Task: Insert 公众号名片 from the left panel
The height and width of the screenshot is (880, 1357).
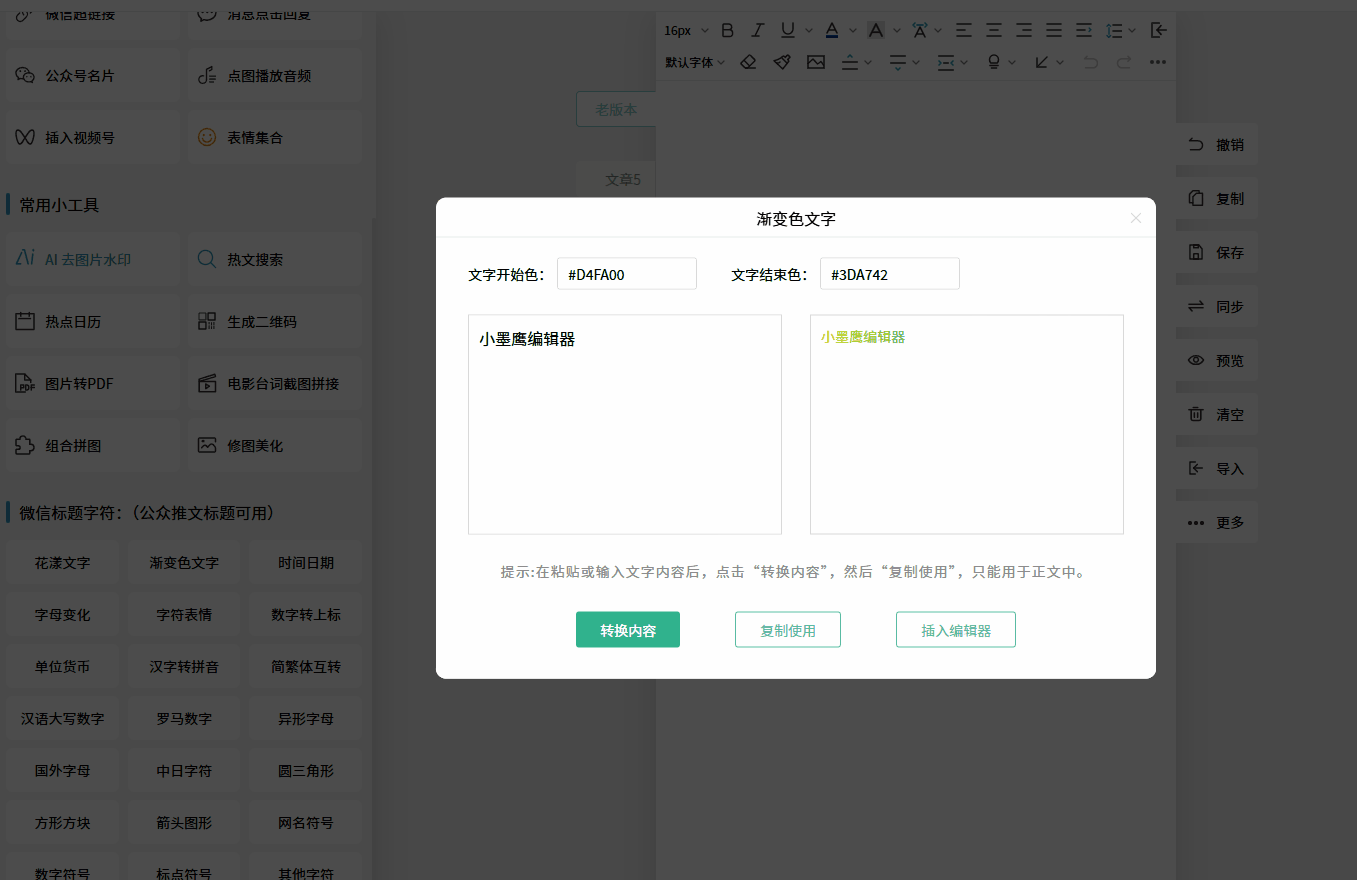Action: coord(91,75)
